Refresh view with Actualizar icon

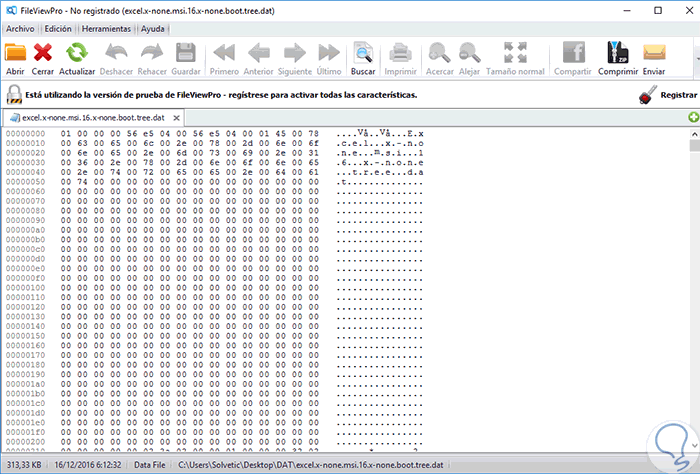[x=77, y=53]
